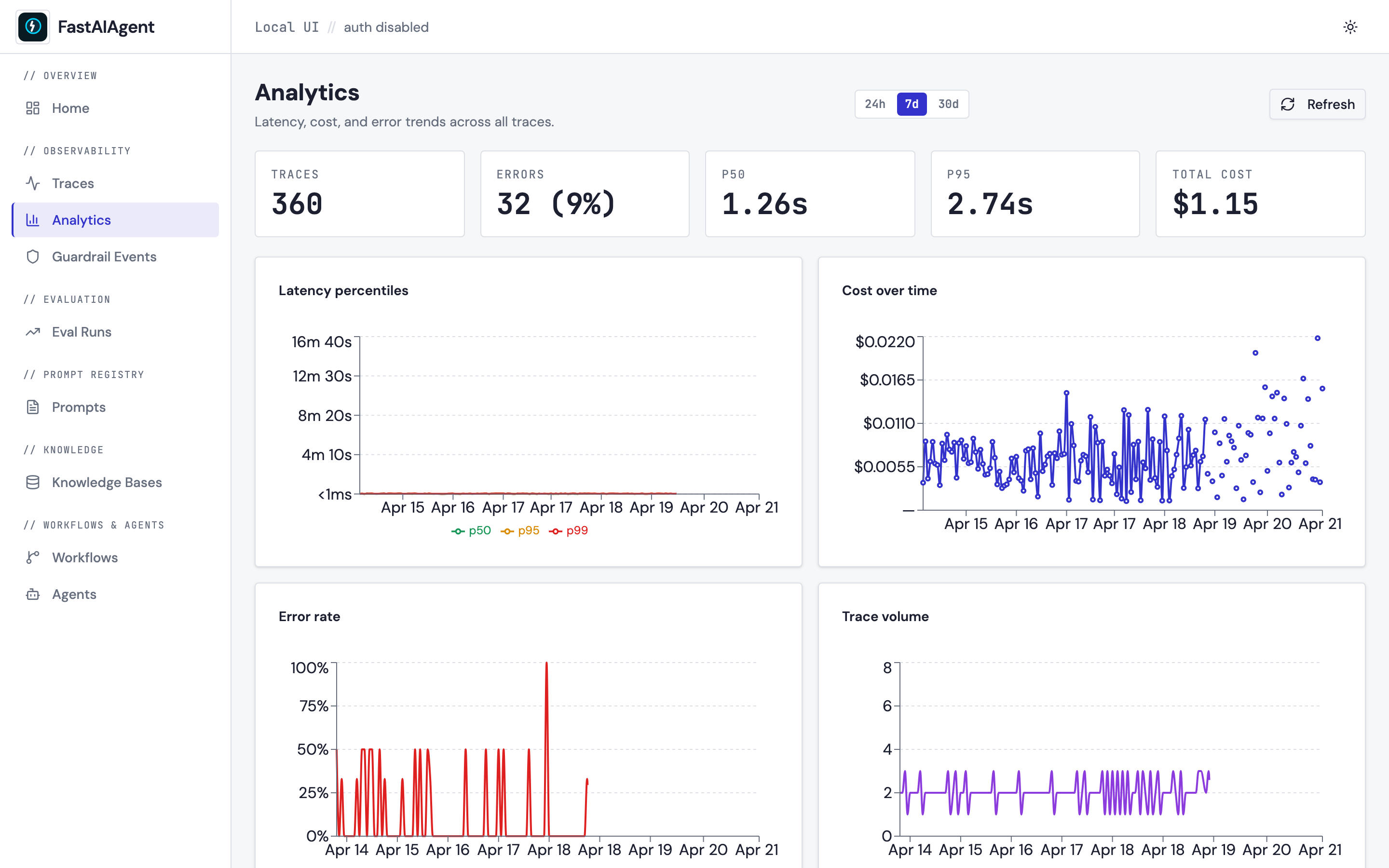Open the Workflows section

[115, 557]
